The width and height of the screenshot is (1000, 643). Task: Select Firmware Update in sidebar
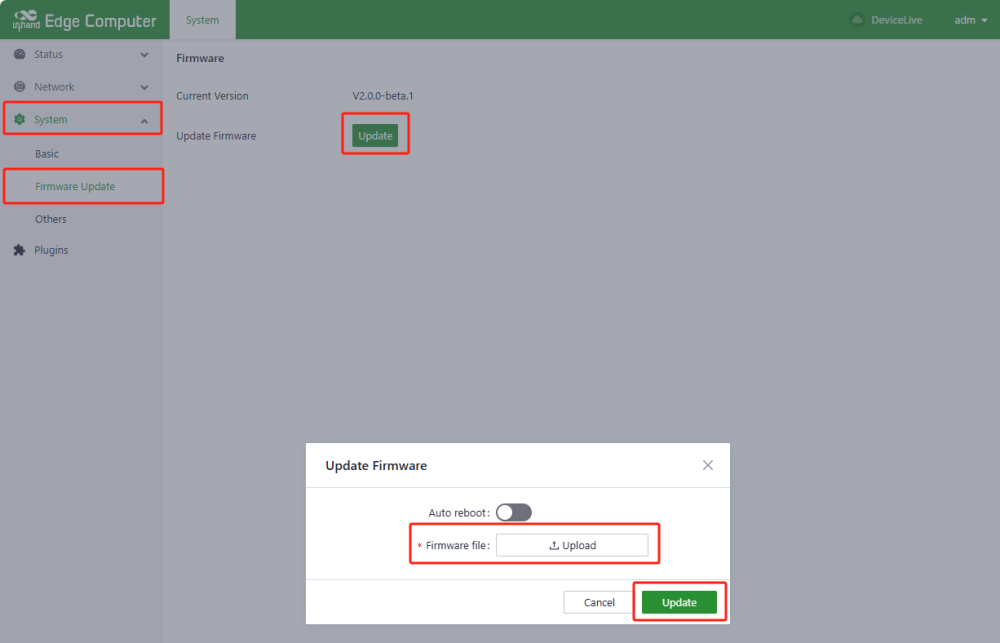(x=75, y=186)
